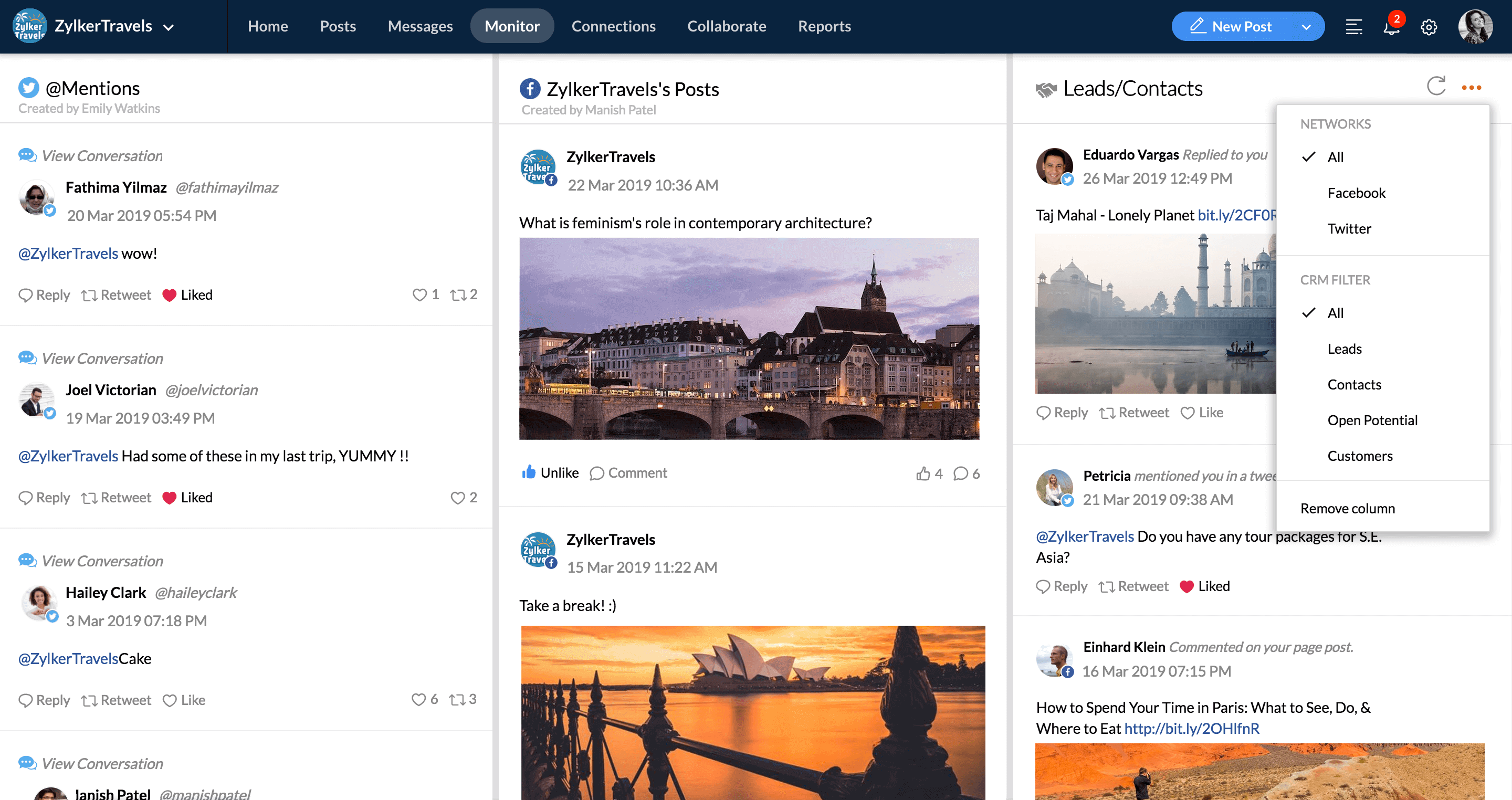Like Eduardo Vargas's Taj Mahal tweet

1202,413
